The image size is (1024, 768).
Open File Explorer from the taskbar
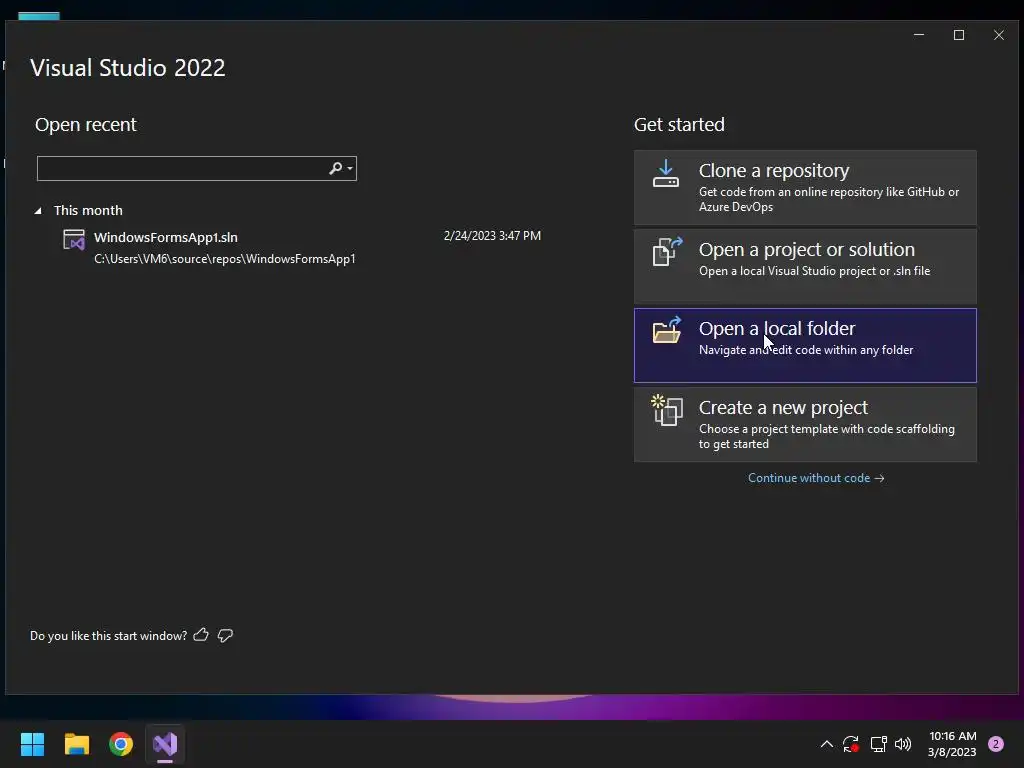pyautogui.click(x=76, y=744)
